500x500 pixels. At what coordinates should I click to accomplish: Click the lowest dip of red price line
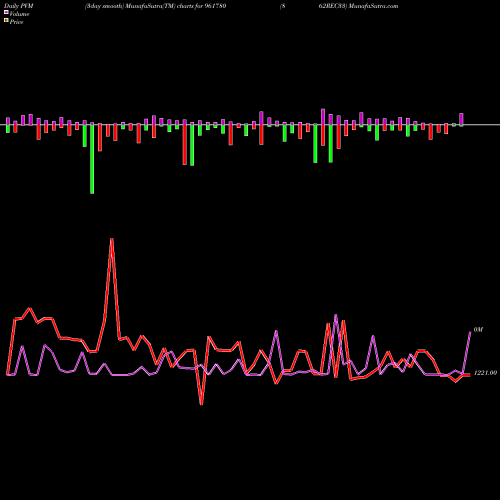tap(201, 404)
